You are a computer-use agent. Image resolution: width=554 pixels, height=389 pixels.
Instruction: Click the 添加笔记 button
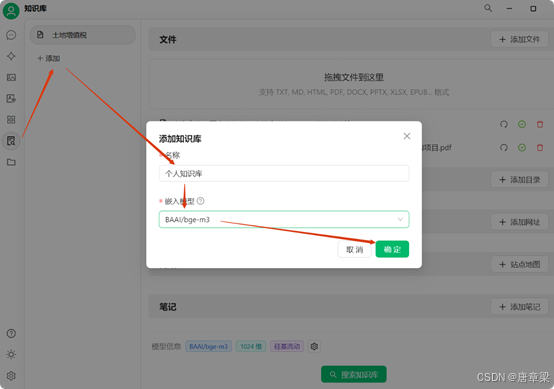point(519,307)
